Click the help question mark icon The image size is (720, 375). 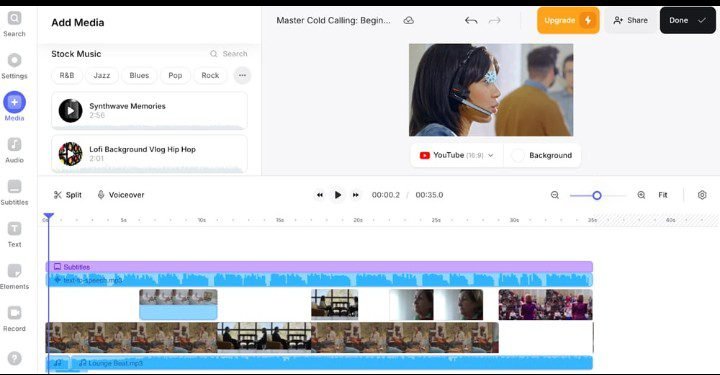(14, 358)
